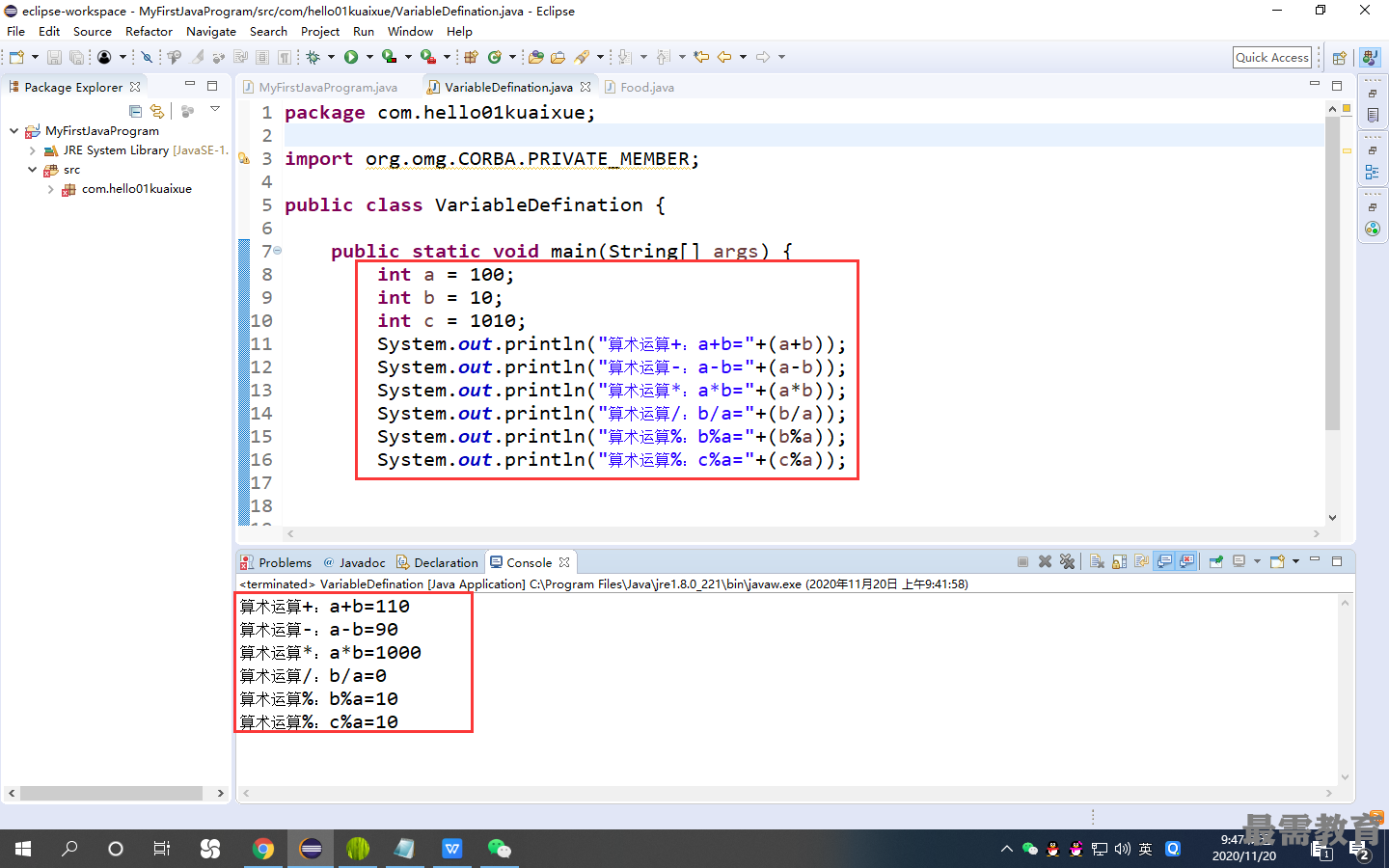Toggle Word Wrap in Console
The image size is (1389, 868).
pos(1141,561)
